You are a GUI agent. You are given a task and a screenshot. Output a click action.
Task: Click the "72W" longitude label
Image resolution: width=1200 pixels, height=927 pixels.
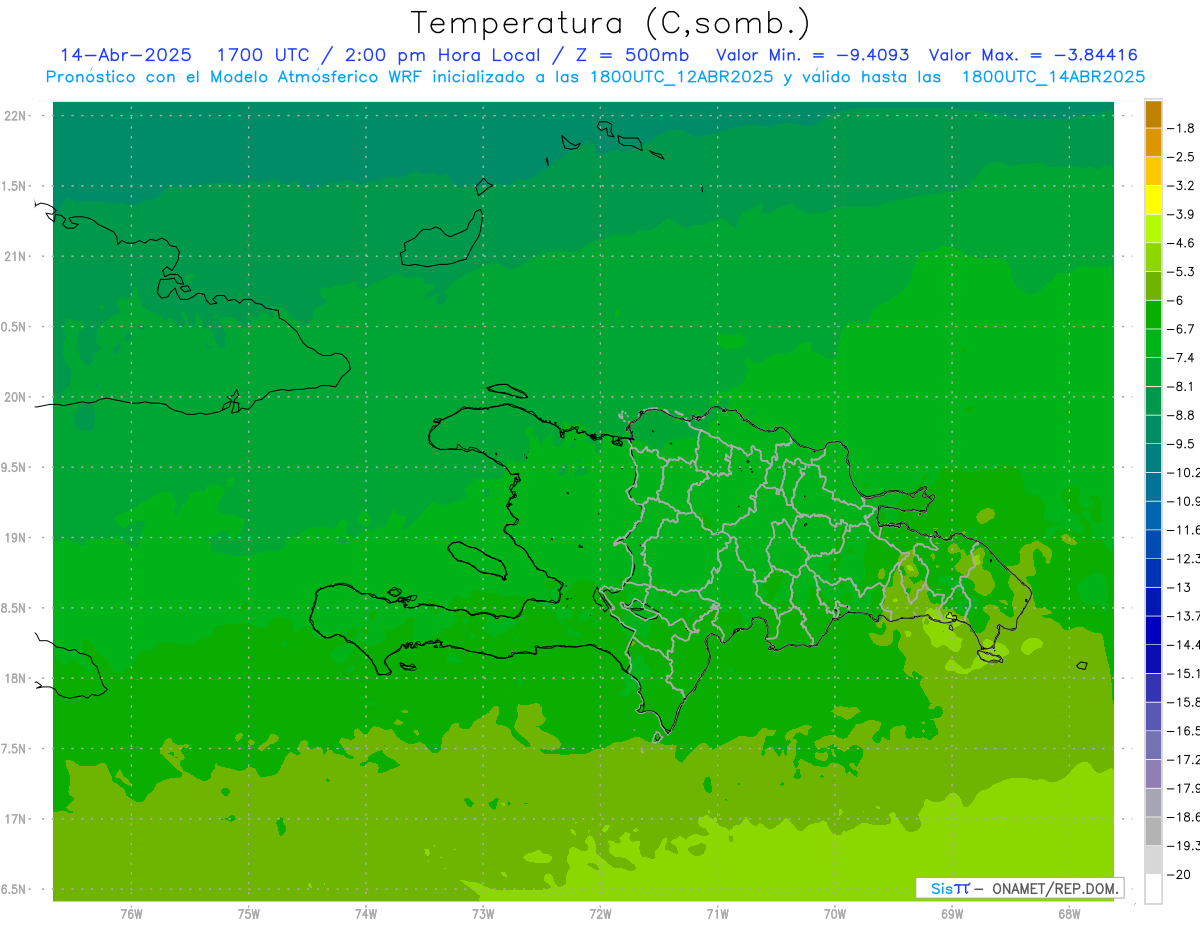point(600,914)
